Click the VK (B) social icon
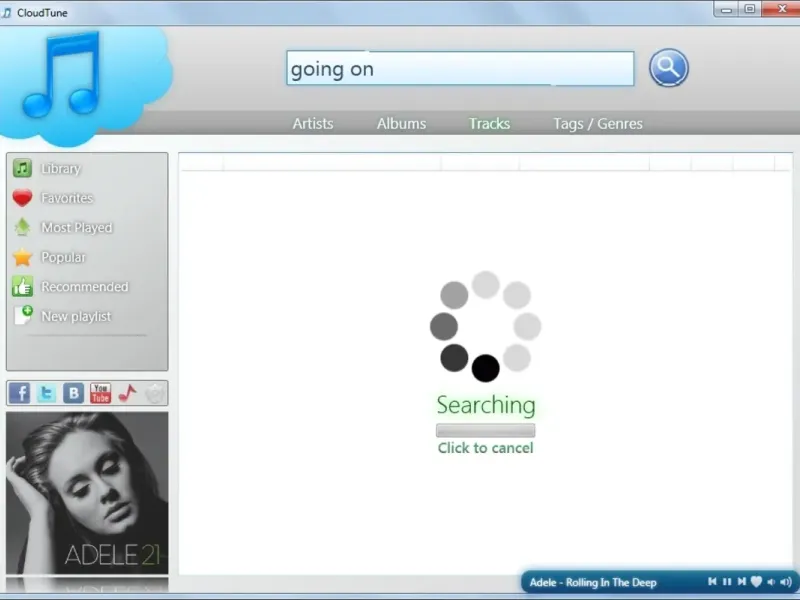800x600 pixels. click(73, 393)
